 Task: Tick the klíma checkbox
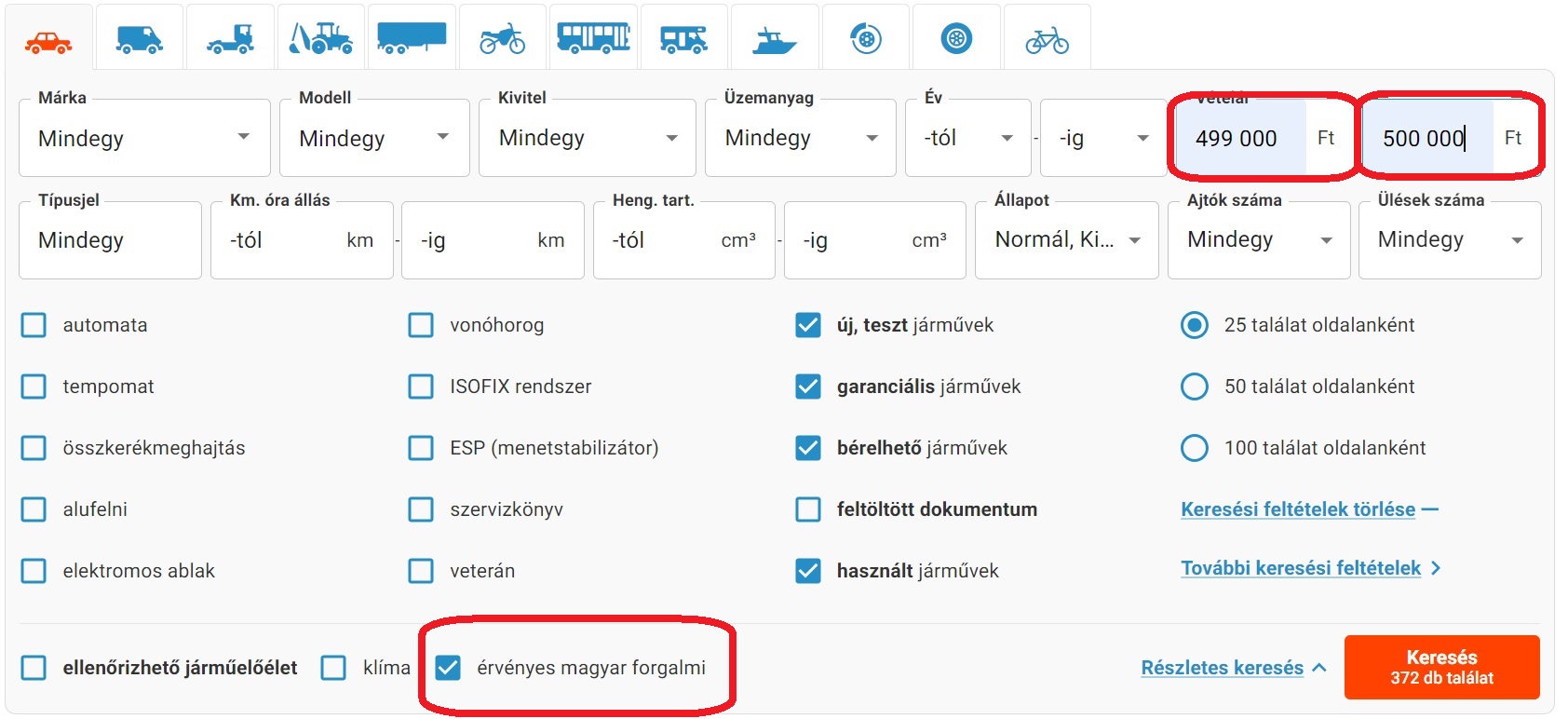coord(333,668)
